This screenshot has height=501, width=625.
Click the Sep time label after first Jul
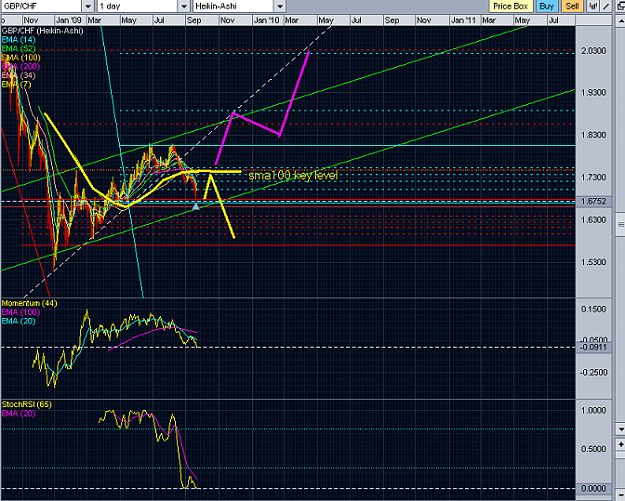(194, 20)
